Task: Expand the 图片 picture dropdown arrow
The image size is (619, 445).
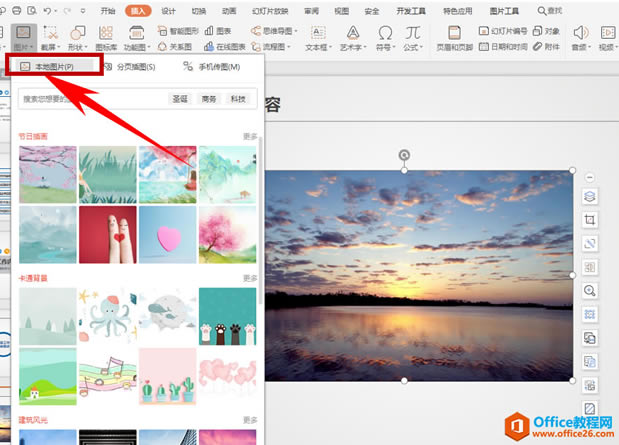Action: click(x=31, y=48)
